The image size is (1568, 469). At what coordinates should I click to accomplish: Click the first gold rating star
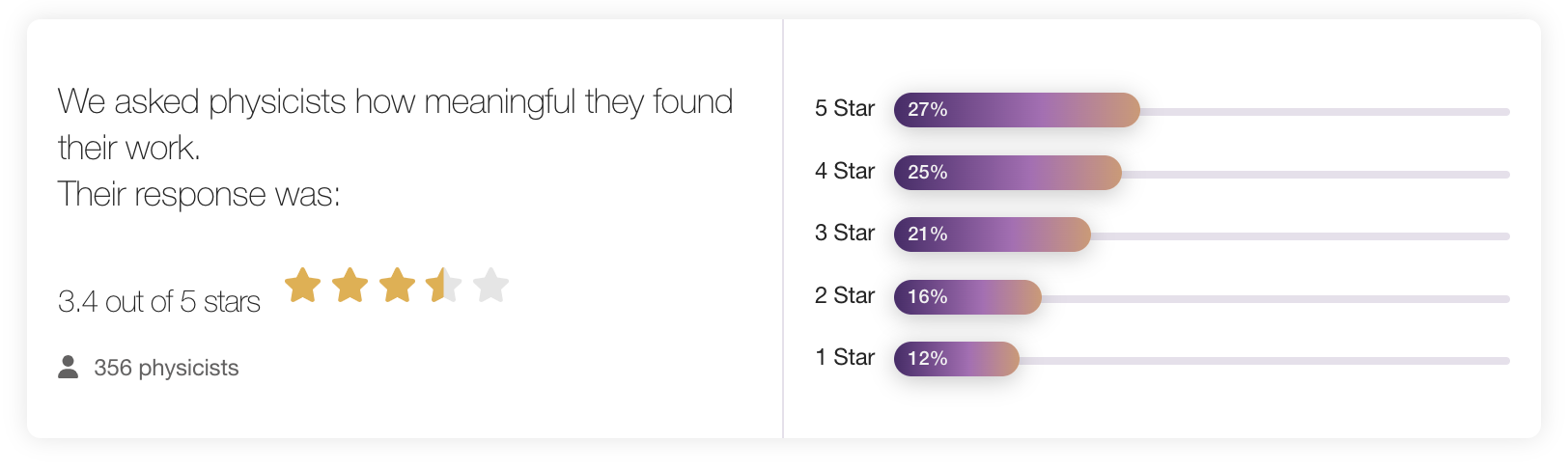pos(302,286)
